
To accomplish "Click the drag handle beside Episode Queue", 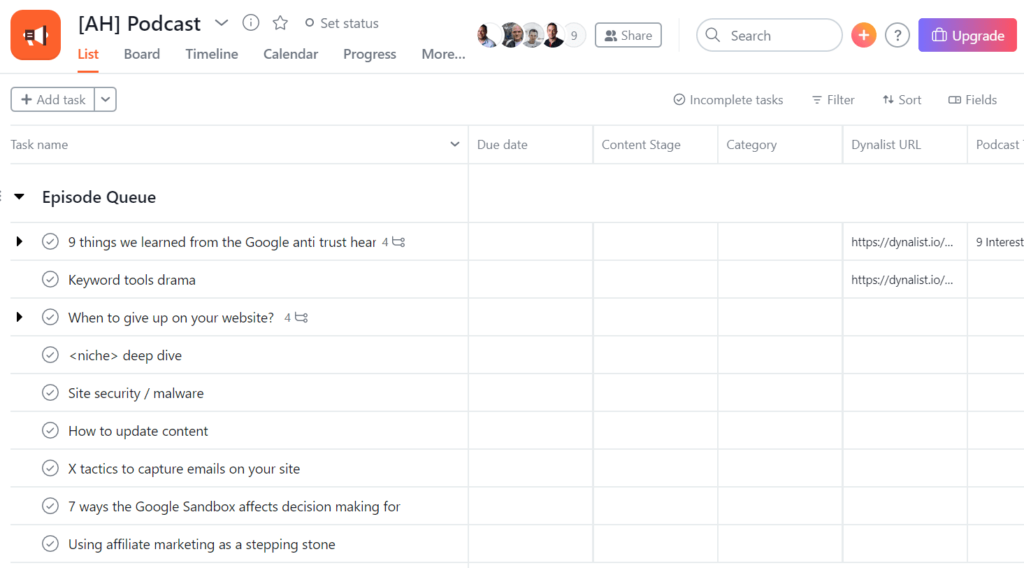I will coord(1,197).
